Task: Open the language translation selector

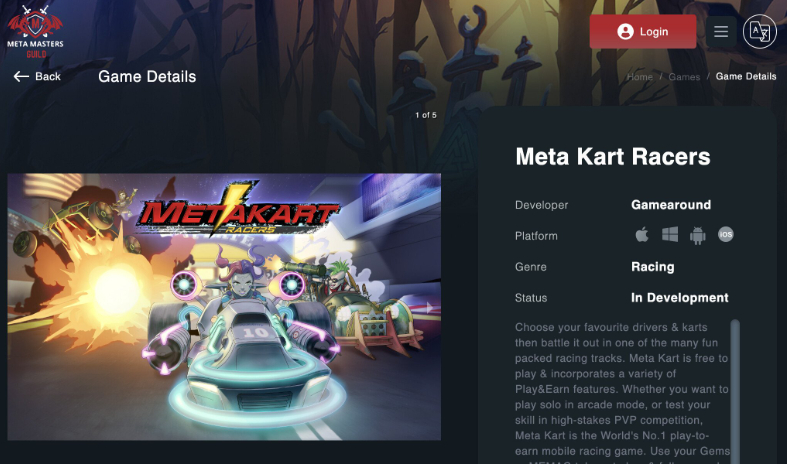Action: [x=759, y=32]
